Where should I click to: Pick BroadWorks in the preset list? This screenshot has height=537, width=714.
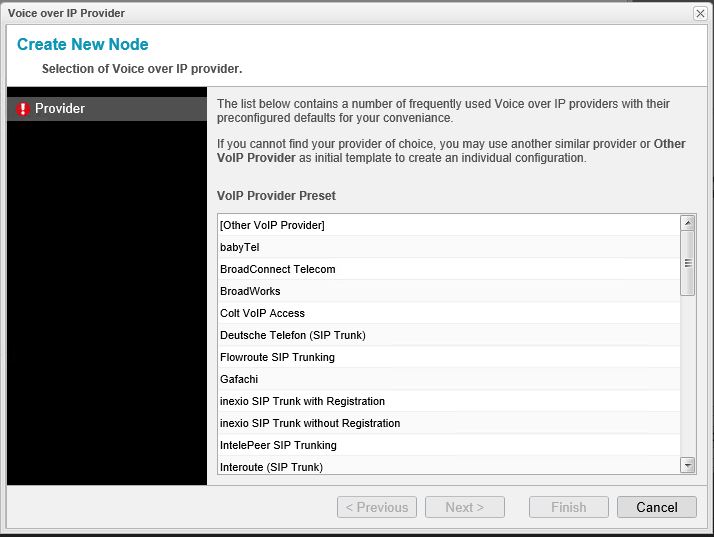point(250,291)
